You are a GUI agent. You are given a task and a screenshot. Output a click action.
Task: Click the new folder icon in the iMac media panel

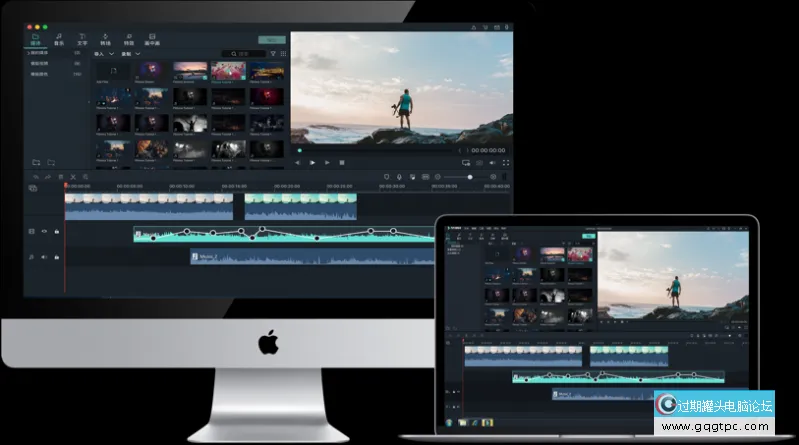coord(36,162)
